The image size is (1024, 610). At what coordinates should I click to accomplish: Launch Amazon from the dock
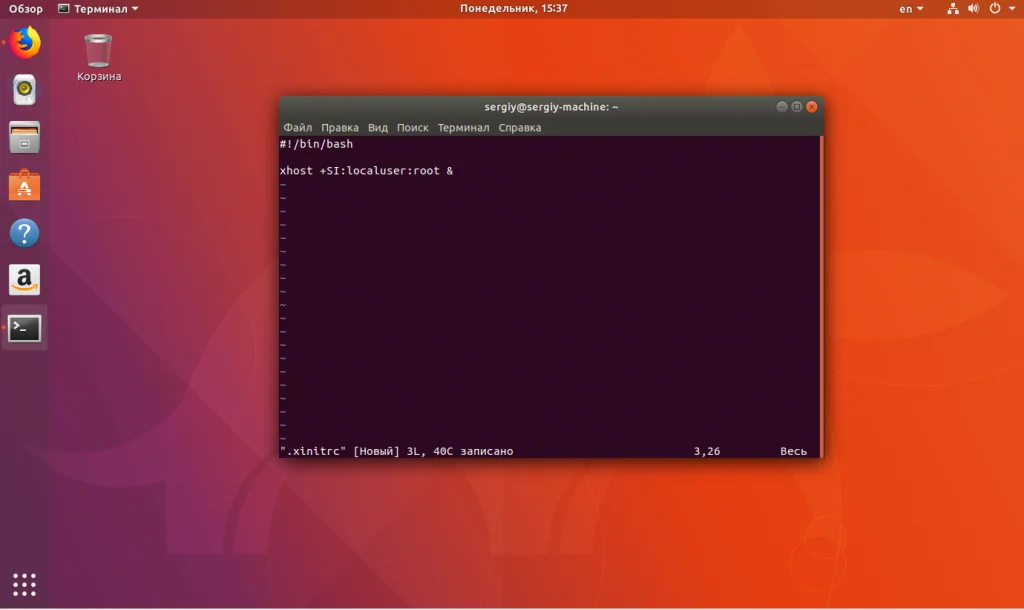point(24,280)
